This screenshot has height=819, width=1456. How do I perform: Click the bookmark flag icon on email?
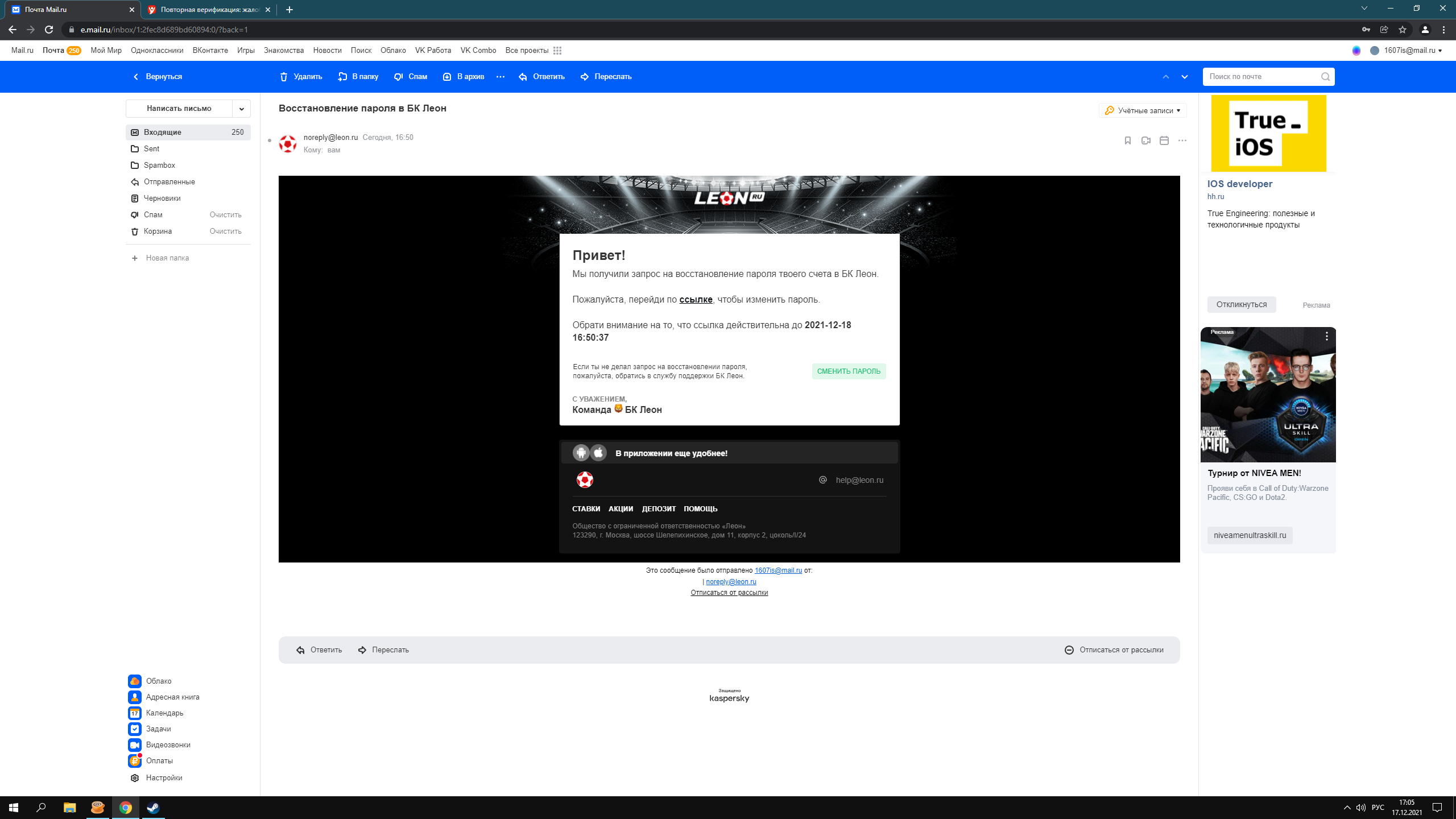point(1127,140)
